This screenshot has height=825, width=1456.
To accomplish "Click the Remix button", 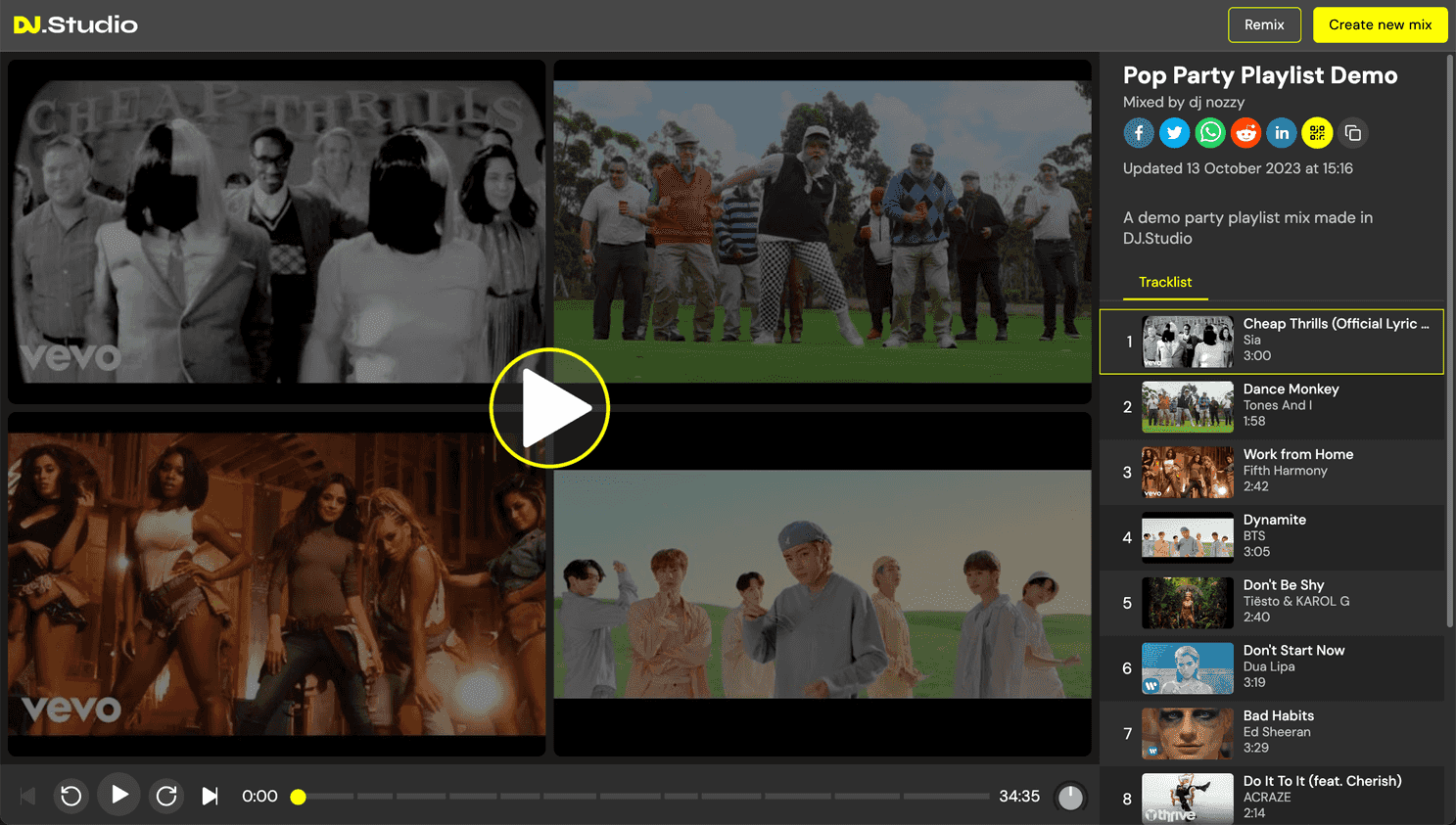I will click(1264, 24).
